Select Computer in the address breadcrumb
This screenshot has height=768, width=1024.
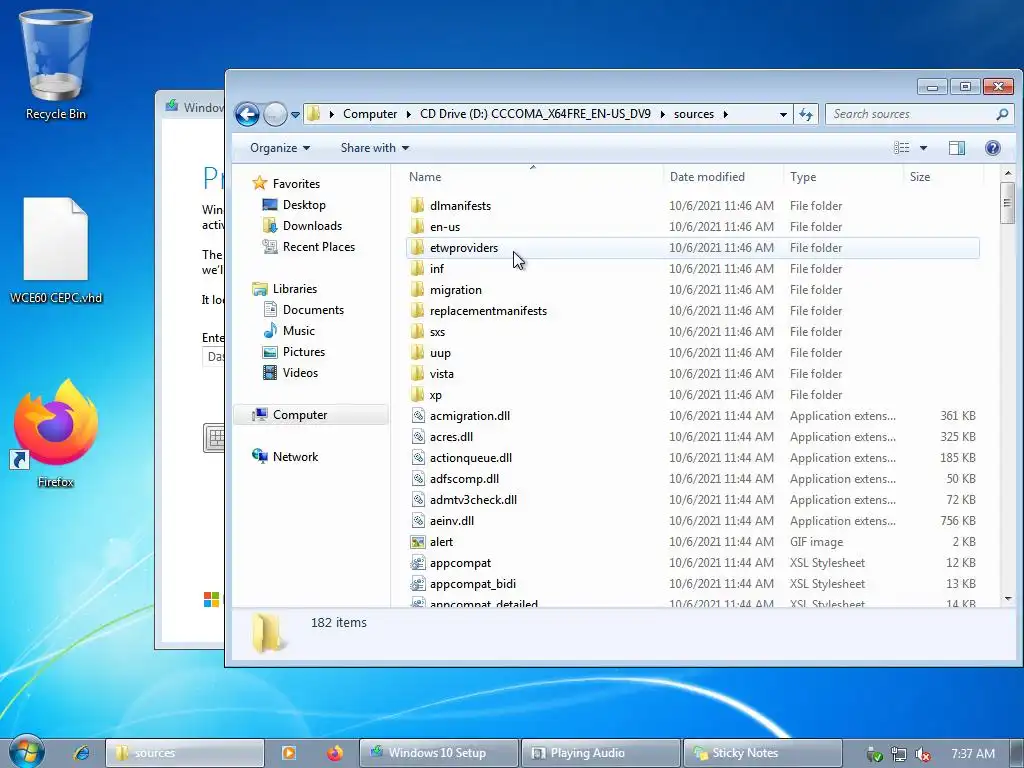coord(370,114)
